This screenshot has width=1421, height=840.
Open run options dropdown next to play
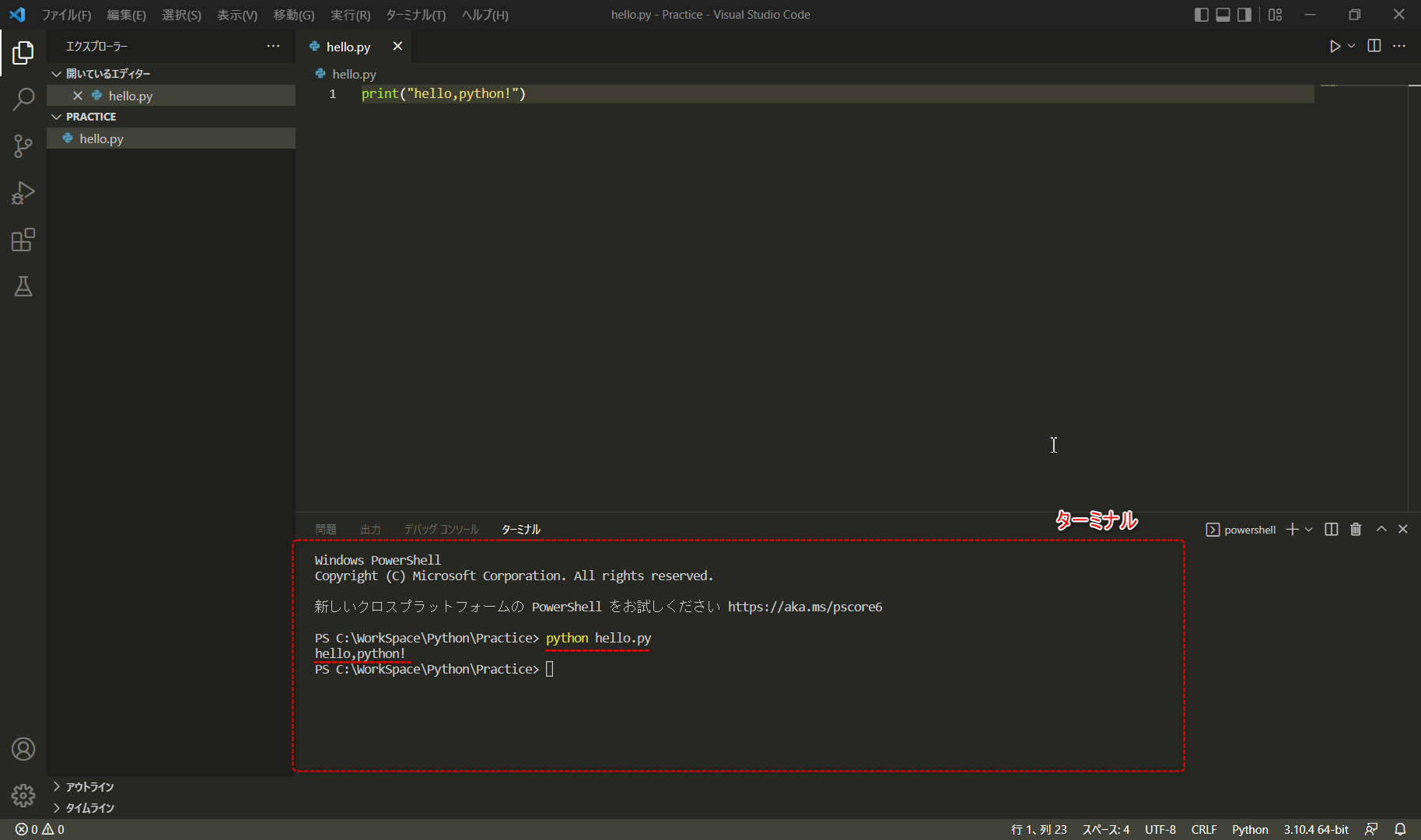tap(1352, 47)
